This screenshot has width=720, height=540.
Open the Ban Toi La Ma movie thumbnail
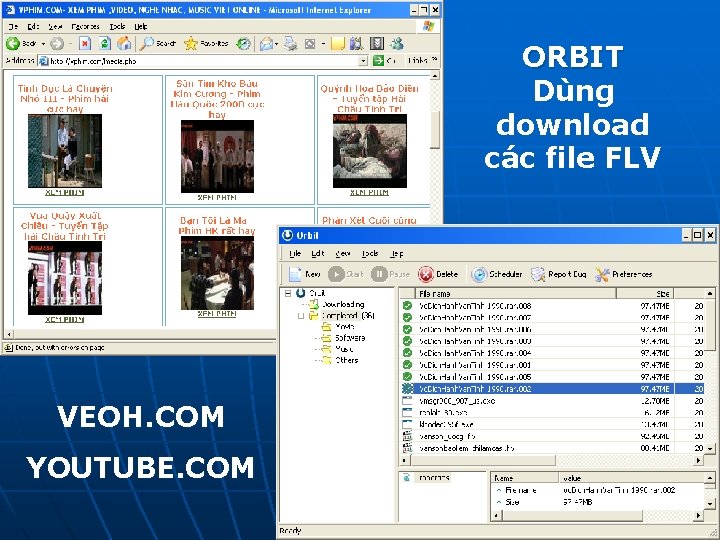[217, 273]
